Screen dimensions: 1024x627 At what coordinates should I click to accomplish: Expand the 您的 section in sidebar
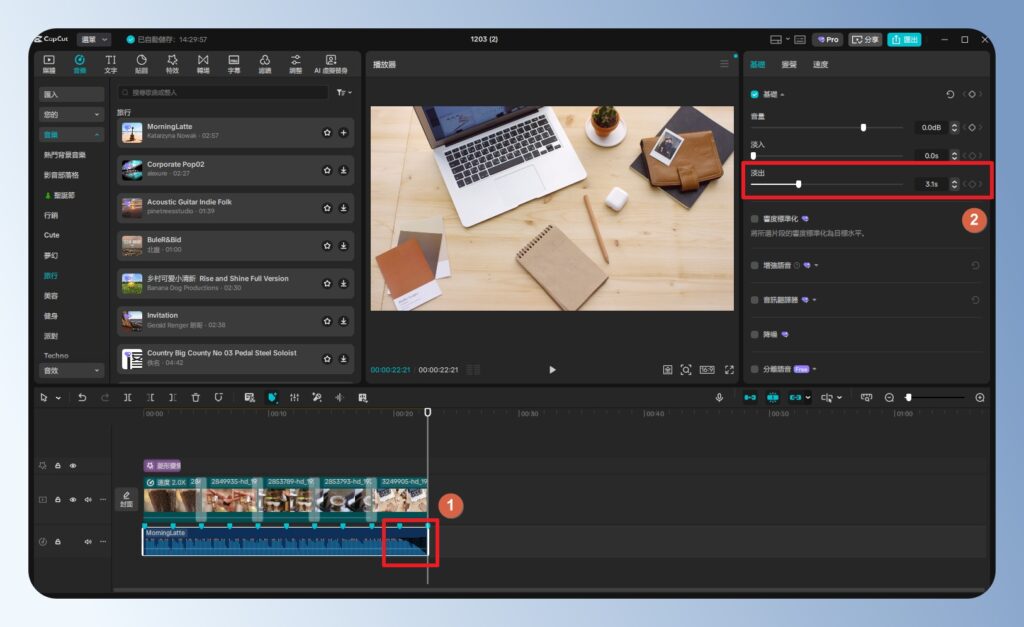click(71, 114)
